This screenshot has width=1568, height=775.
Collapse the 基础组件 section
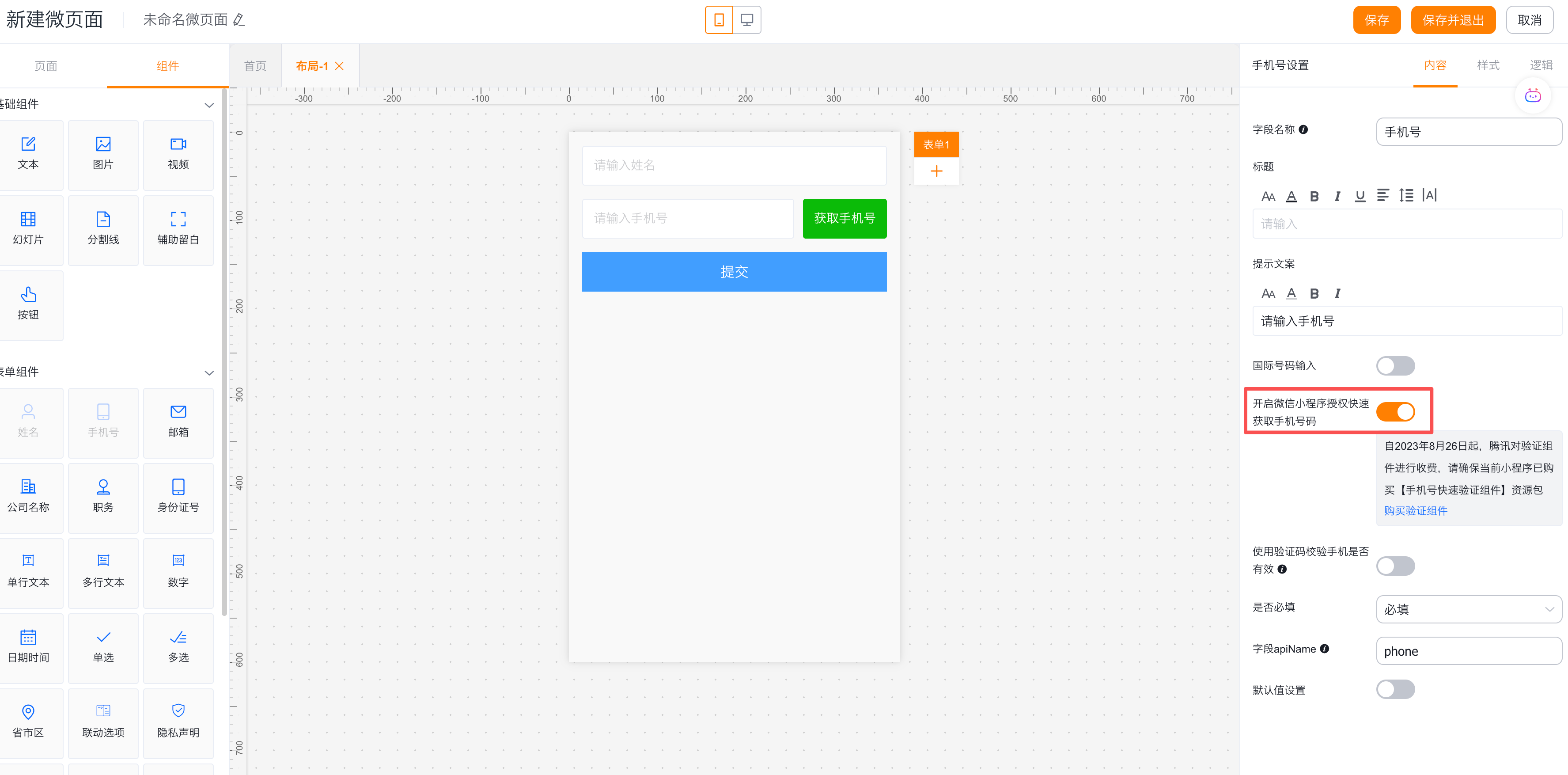tap(209, 105)
